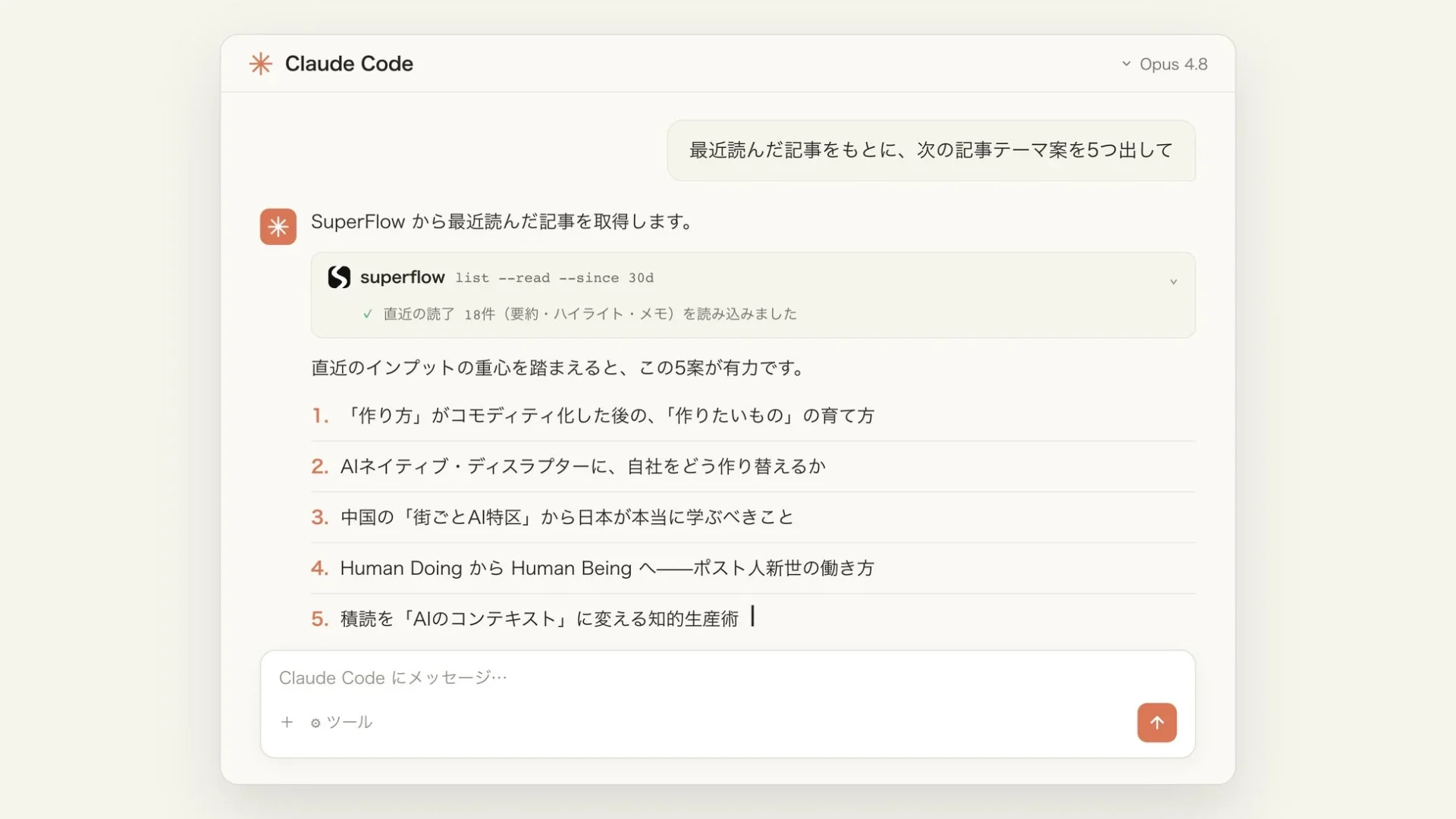The width and height of the screenshot is (1456, 819).
Task: Click the 'list --read --since 30d' command text
Action: pyautogui.click(x=554, y=278)
